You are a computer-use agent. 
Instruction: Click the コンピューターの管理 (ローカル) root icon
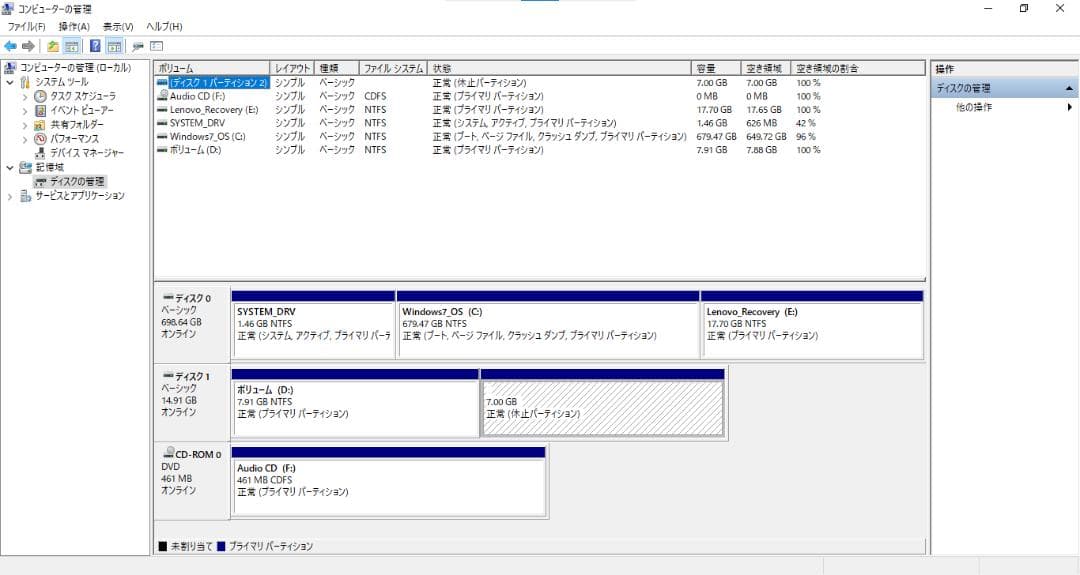click(x=9, y=67)
